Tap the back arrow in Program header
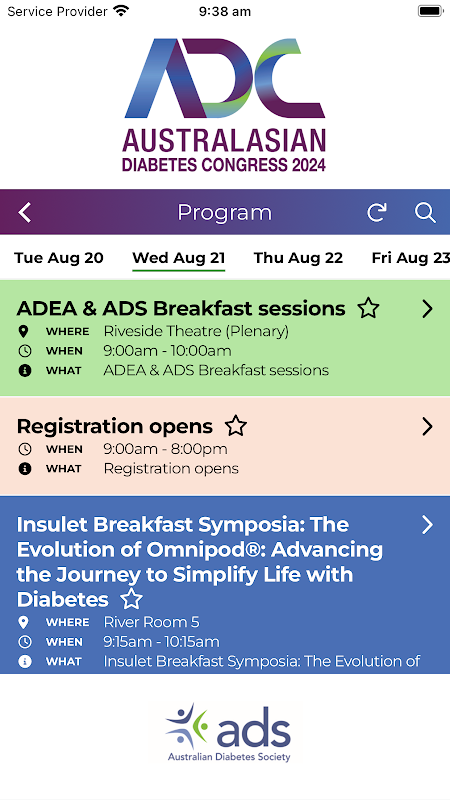450x800 pixels. pos(24,212)
